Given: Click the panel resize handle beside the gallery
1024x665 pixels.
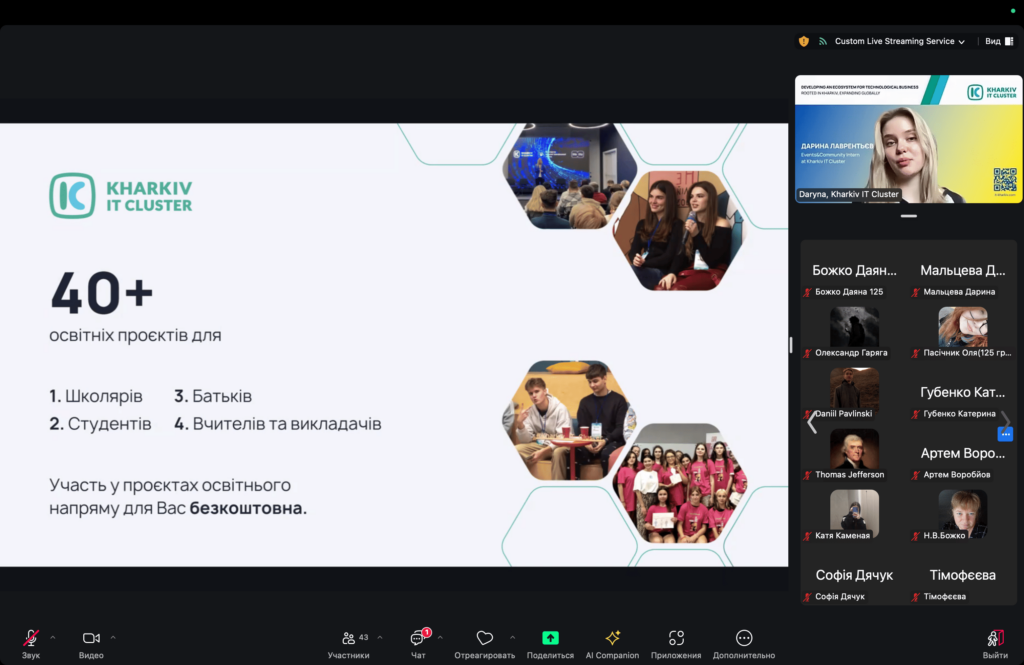Looking at the screenshot, I should [x=791, y=345].
